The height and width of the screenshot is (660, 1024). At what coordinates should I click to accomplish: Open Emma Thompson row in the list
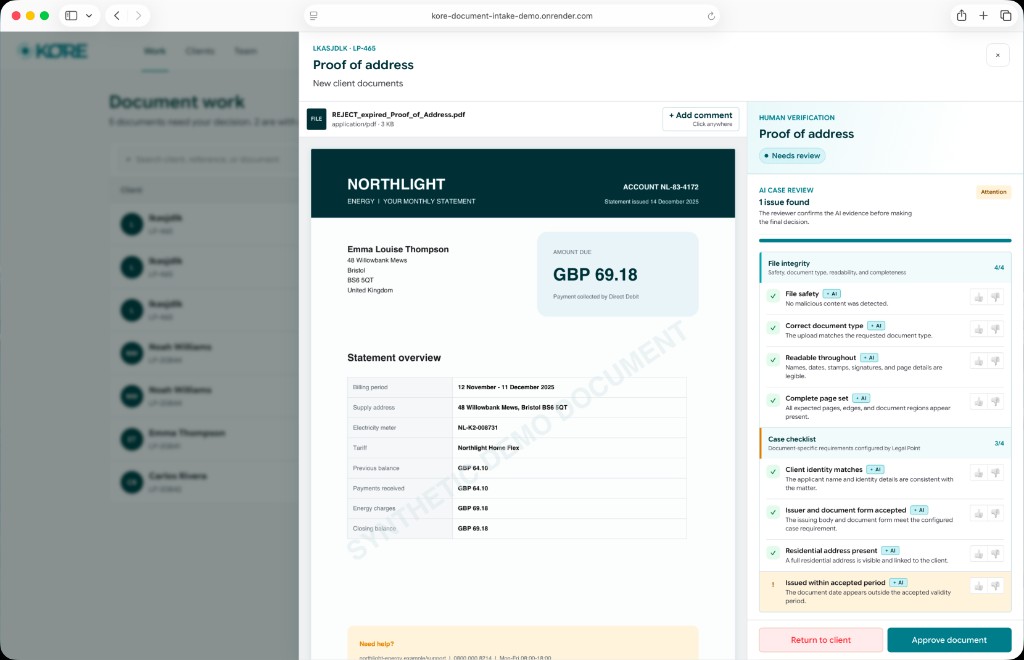(203, 439)
